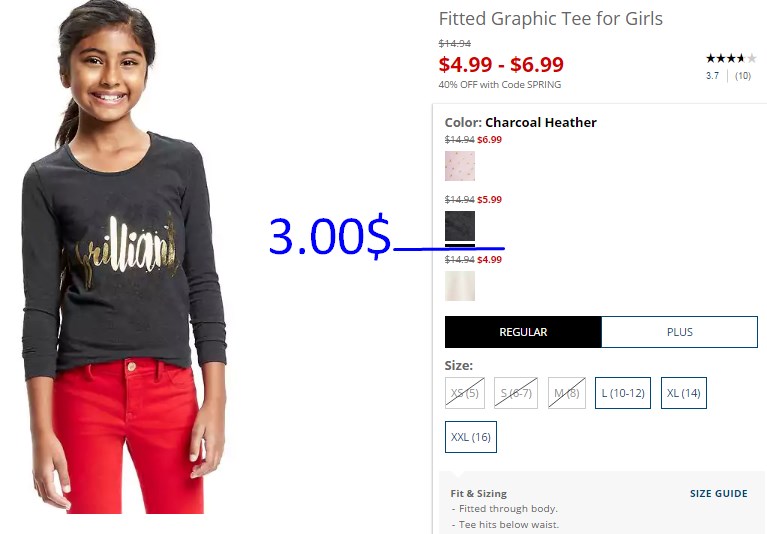Click the $4.99 - $6.99 sale price
The image size is (767, 534).
click(x=501, y=64)
